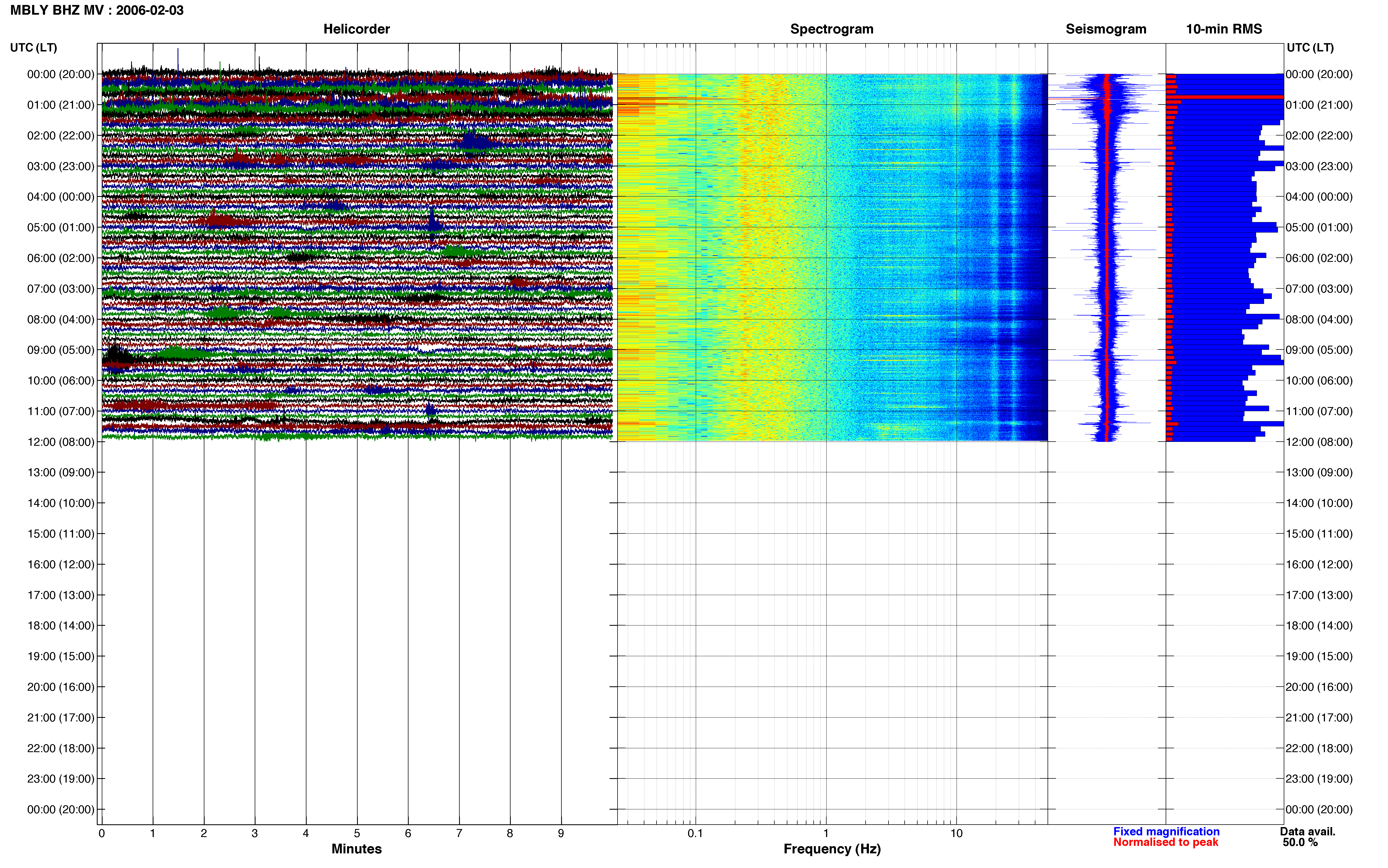
Task: Click the right '01:00 (21:00)' time label
Action: tap(1319, 105)
